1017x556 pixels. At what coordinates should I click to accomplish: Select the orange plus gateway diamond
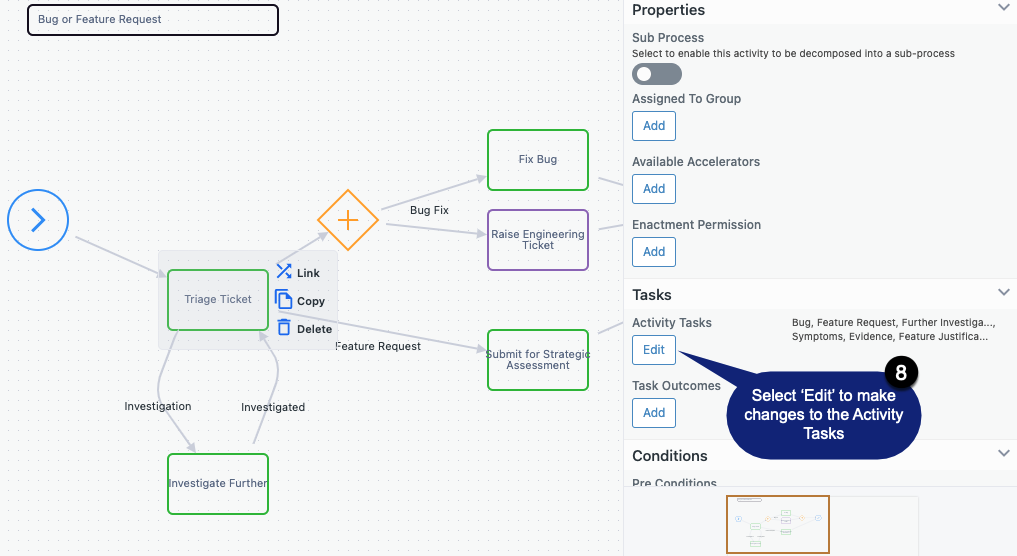coord(348,220)
